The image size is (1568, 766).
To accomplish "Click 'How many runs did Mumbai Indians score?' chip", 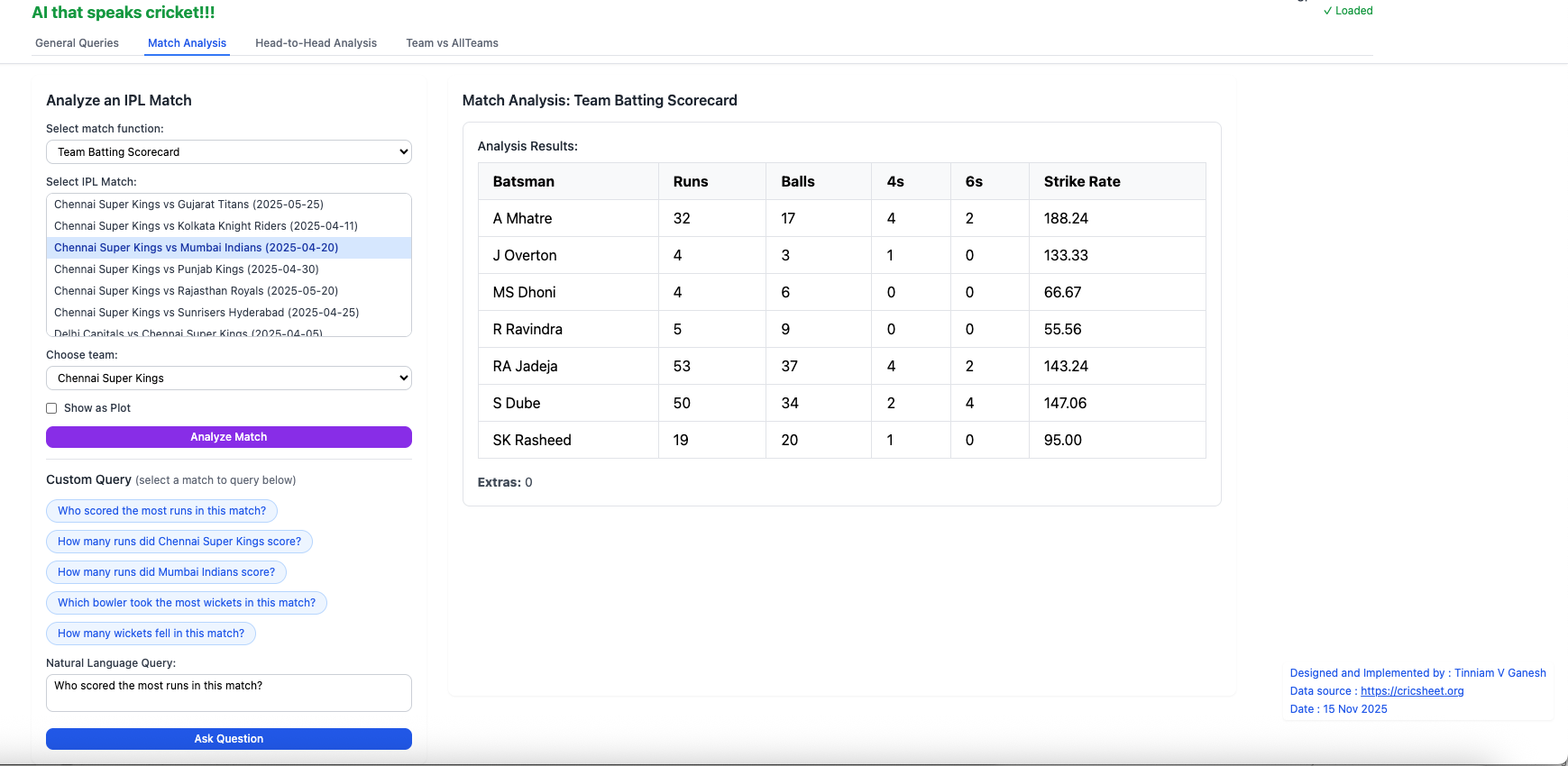I will (166, 572).
